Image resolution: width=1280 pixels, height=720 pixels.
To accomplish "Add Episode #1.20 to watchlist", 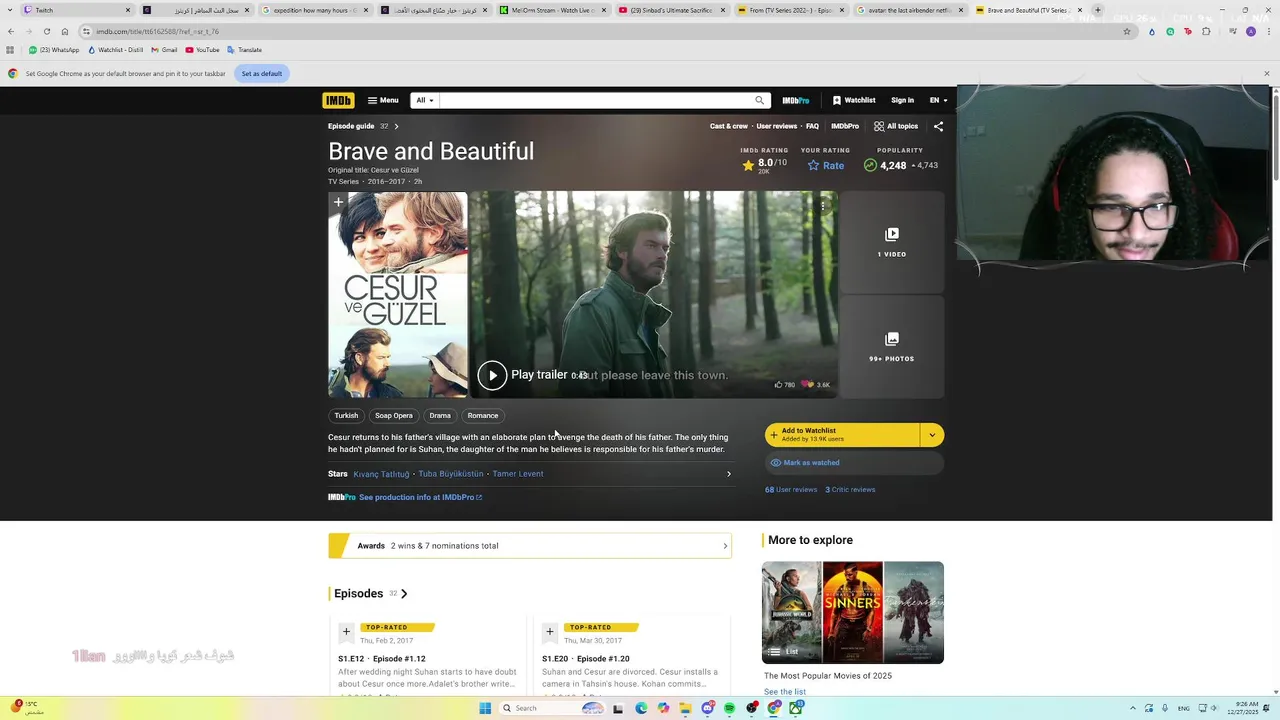I will [549, 632].
